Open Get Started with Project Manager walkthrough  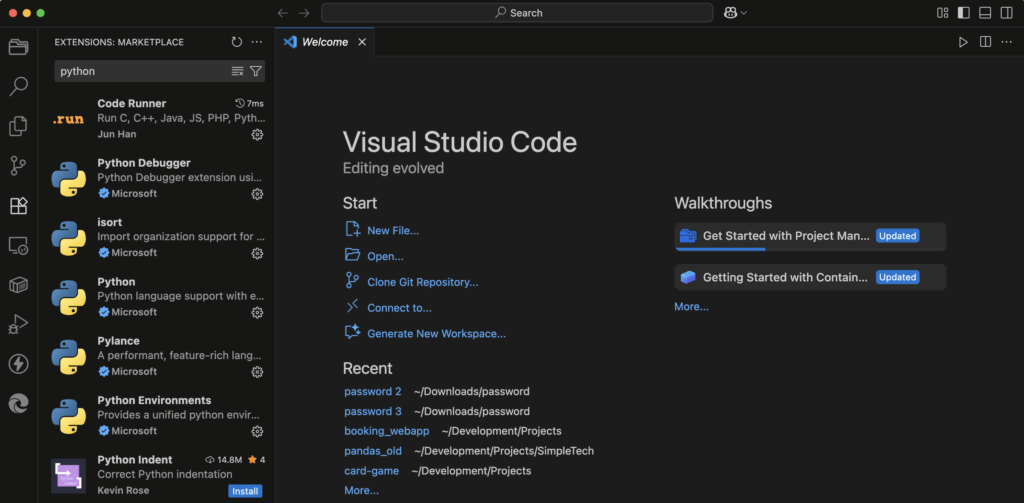810,236
